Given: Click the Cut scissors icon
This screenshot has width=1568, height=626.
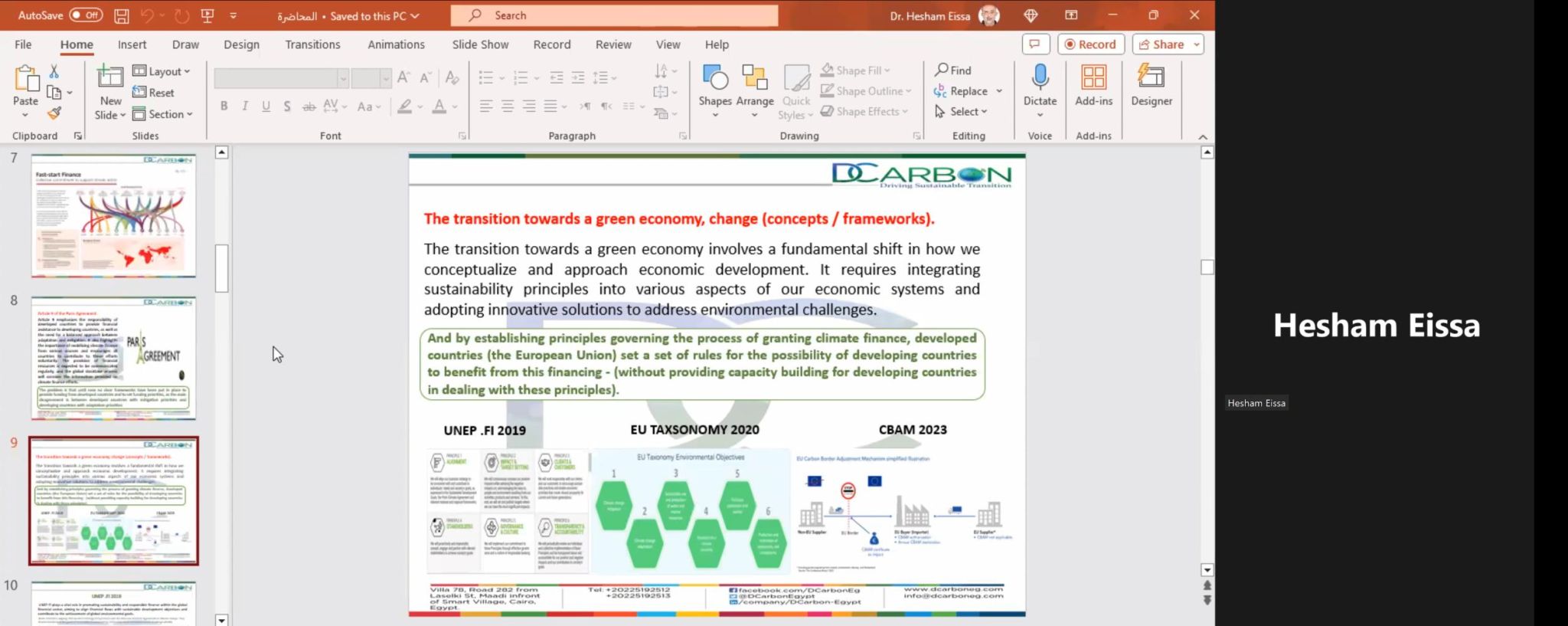Looking at the screenshot, I should coord(54,71).
